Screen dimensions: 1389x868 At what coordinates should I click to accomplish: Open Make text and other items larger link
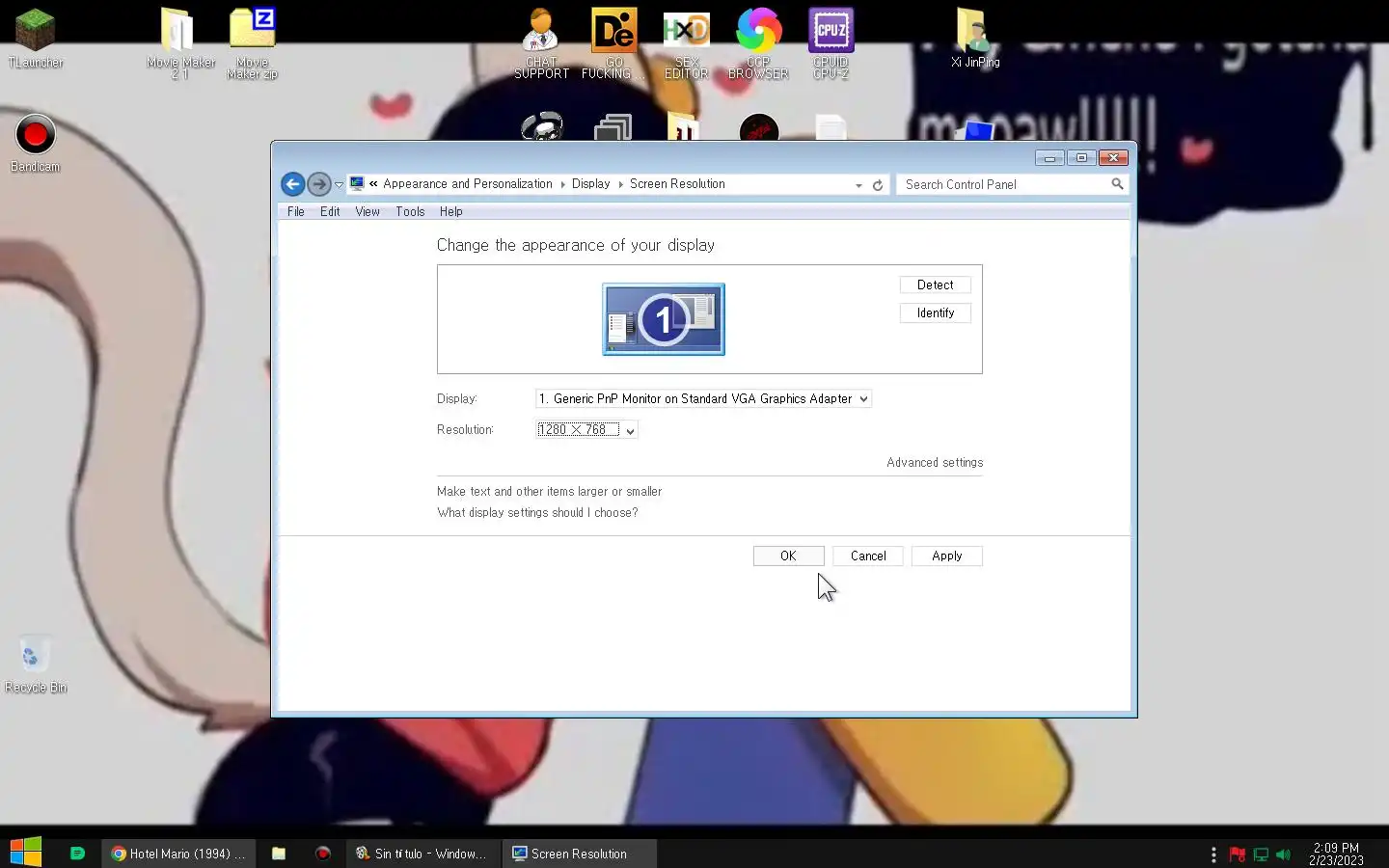coord(549,492)
